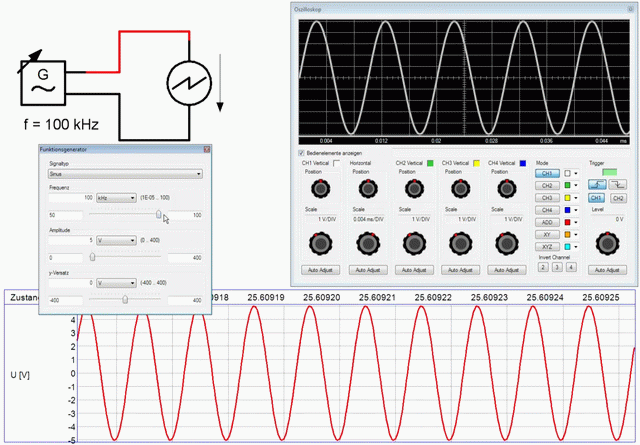This screenshot has height=445, width=640.
Task: Click the Amplitude value input field
Action: pos(71,240)
